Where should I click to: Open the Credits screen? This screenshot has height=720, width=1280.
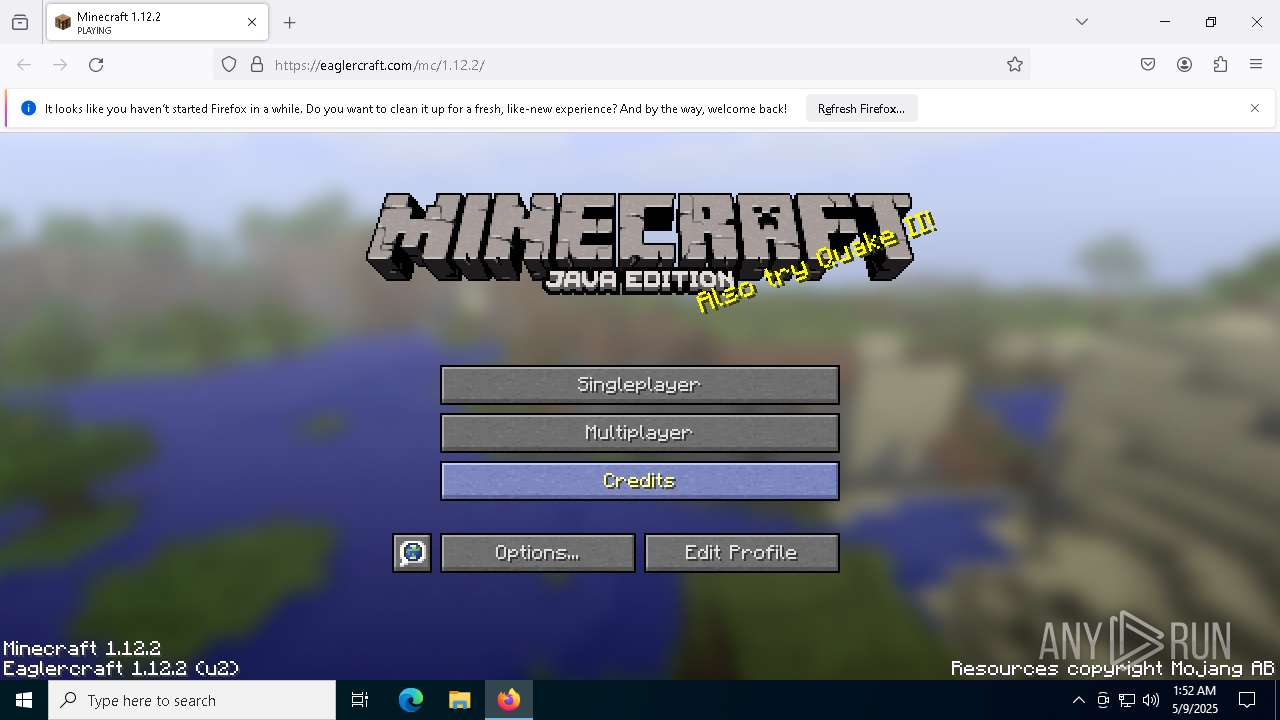(x=640, y=481)
